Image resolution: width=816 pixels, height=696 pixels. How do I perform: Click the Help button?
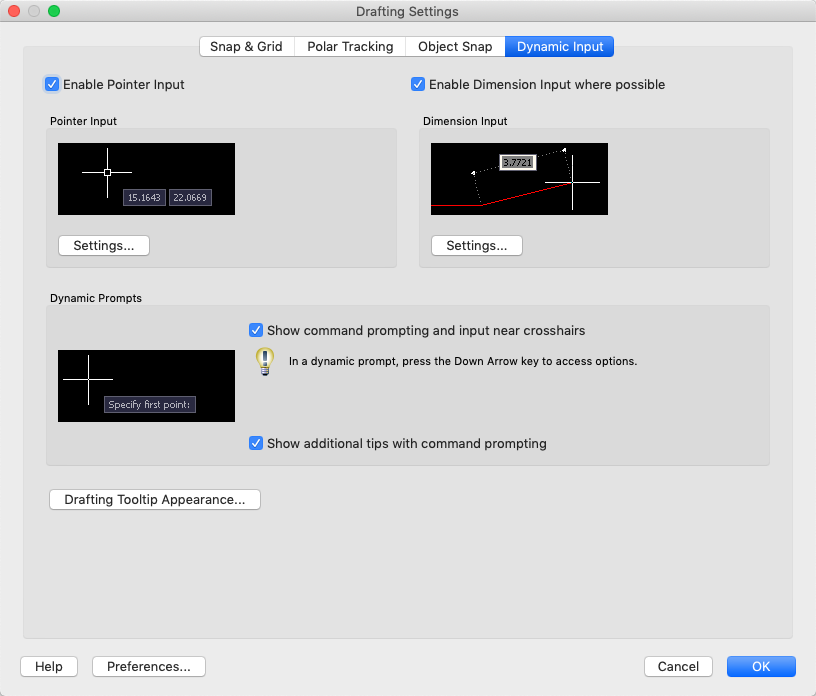point(49,666)
